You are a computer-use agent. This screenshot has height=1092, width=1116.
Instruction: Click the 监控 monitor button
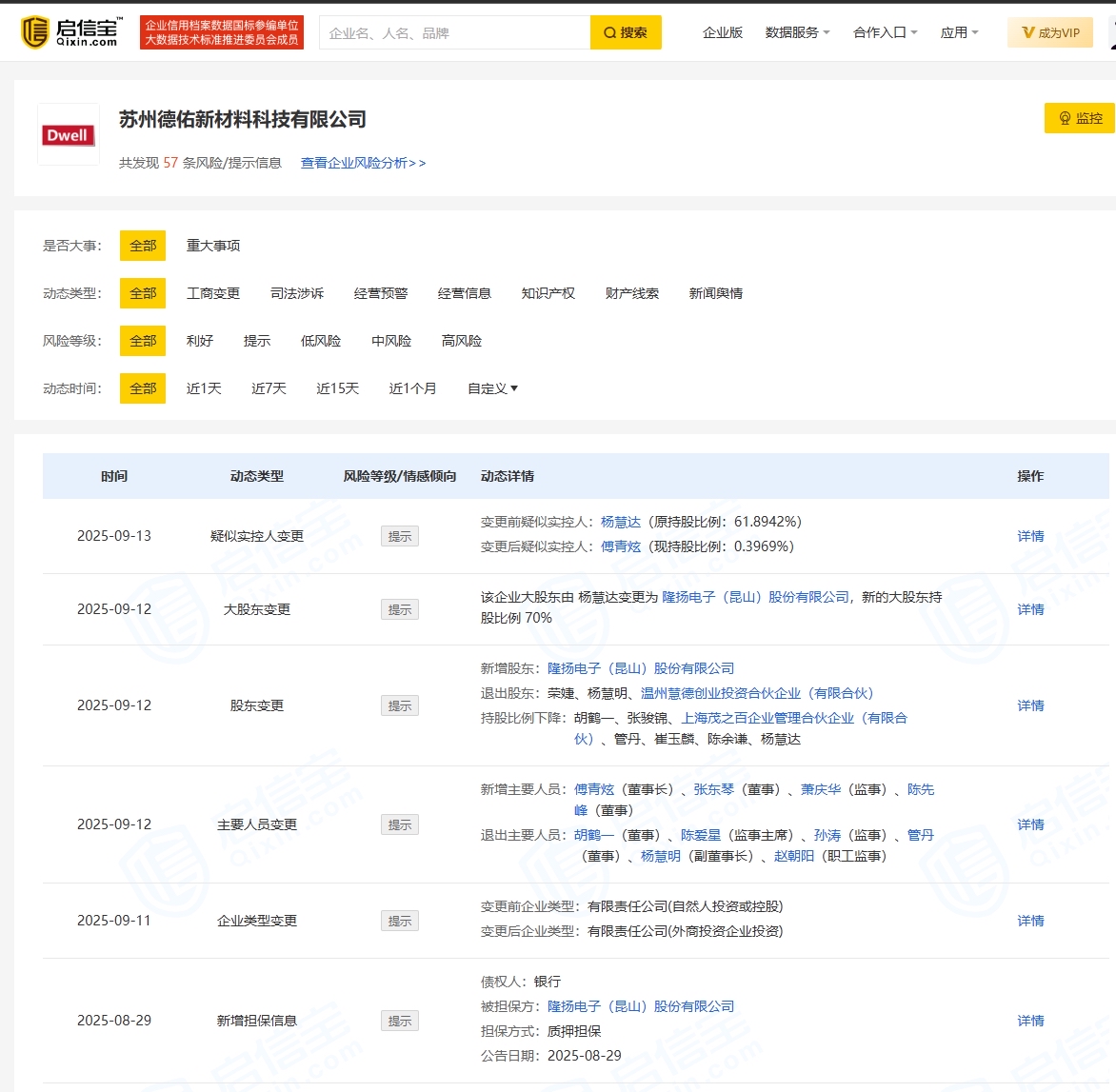[x=1080, y=118]
